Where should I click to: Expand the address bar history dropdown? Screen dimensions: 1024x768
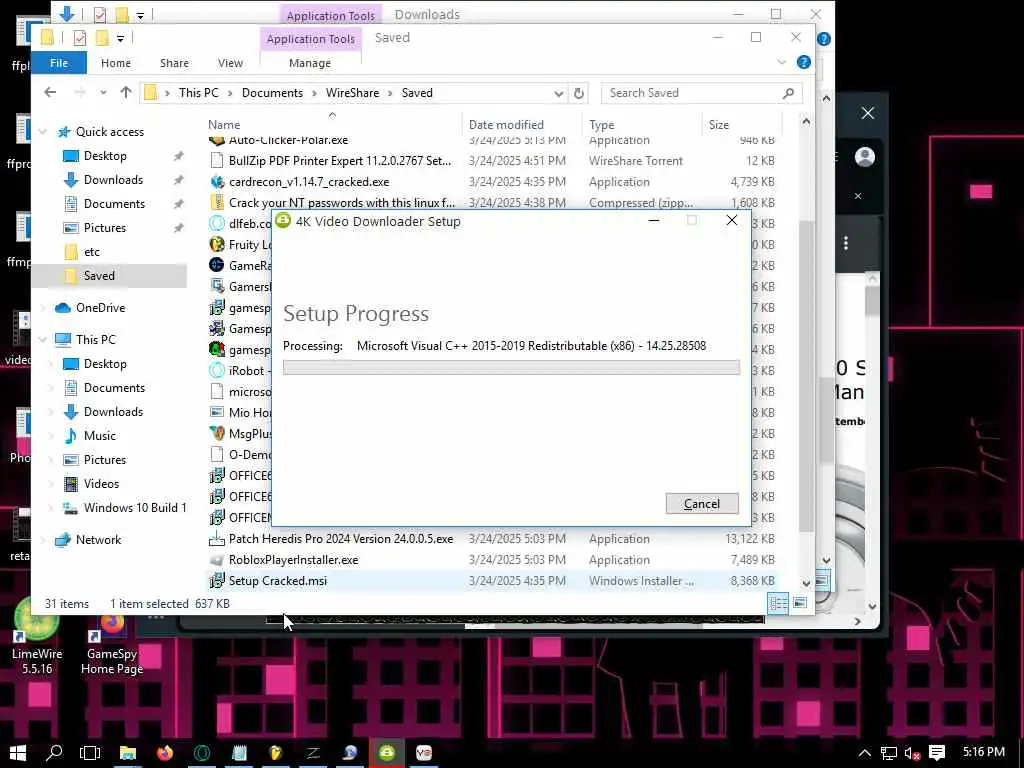558,93
